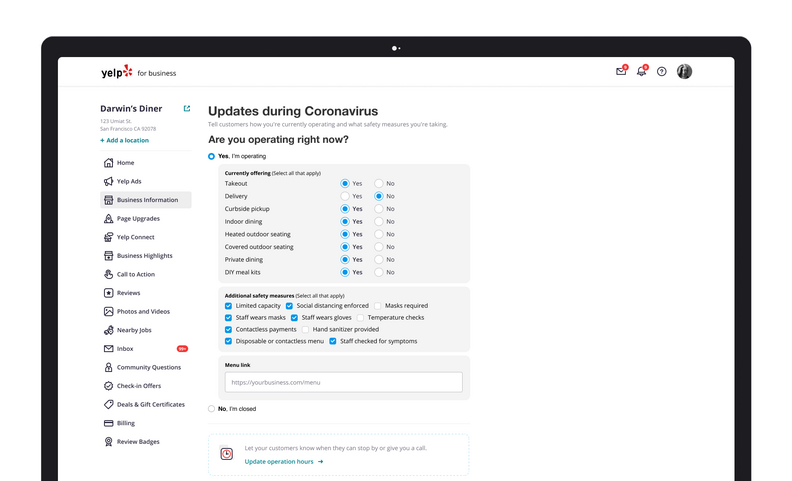
Task: Set Delivery to No
Action: [378, 196]
